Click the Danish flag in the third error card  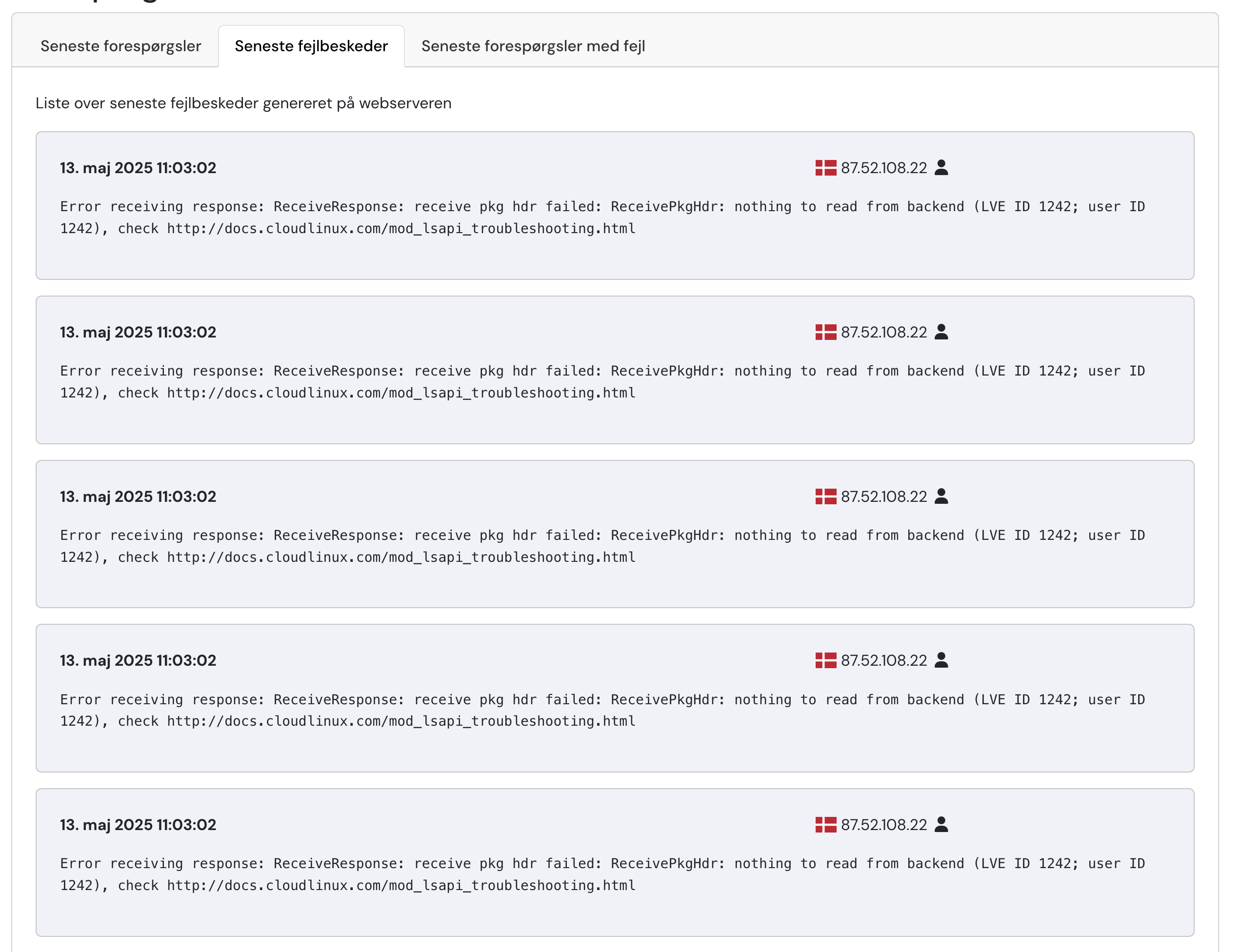pyautogui.click(x=825, y=496)
